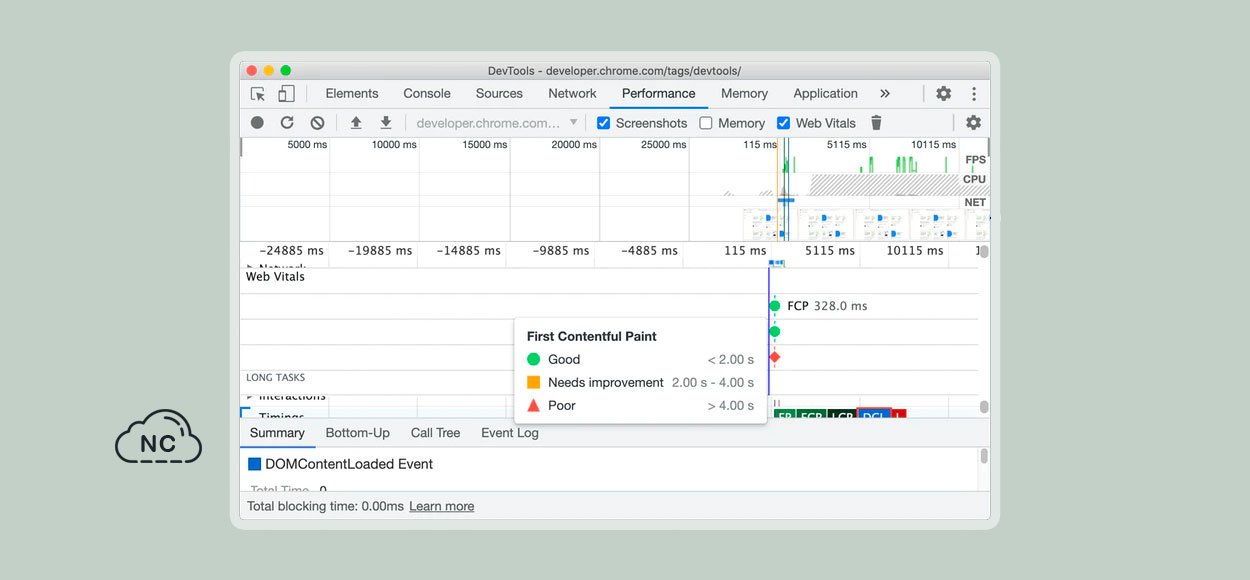Uncheck the Web Vitals checkbox
This screenshot has height=580, width=1250.
pyautogui.click(x=783, y=123)
